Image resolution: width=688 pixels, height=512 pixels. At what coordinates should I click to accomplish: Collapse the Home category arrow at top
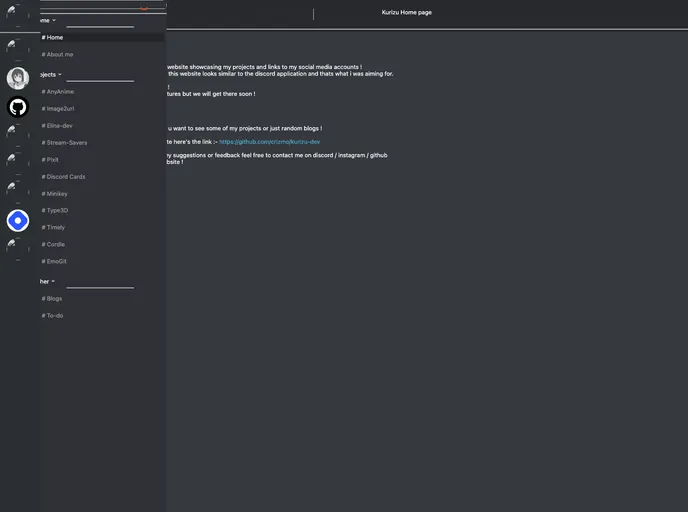click(54, 21)
